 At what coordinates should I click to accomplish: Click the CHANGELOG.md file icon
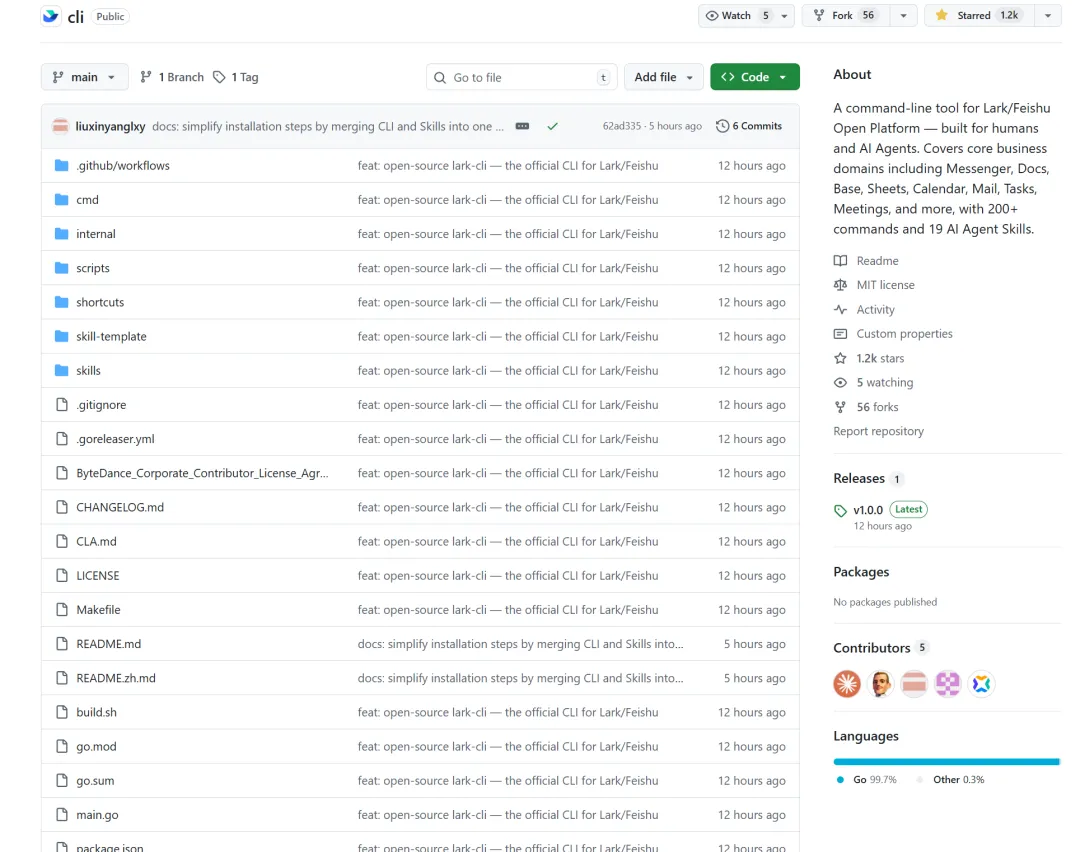point(62,507)
